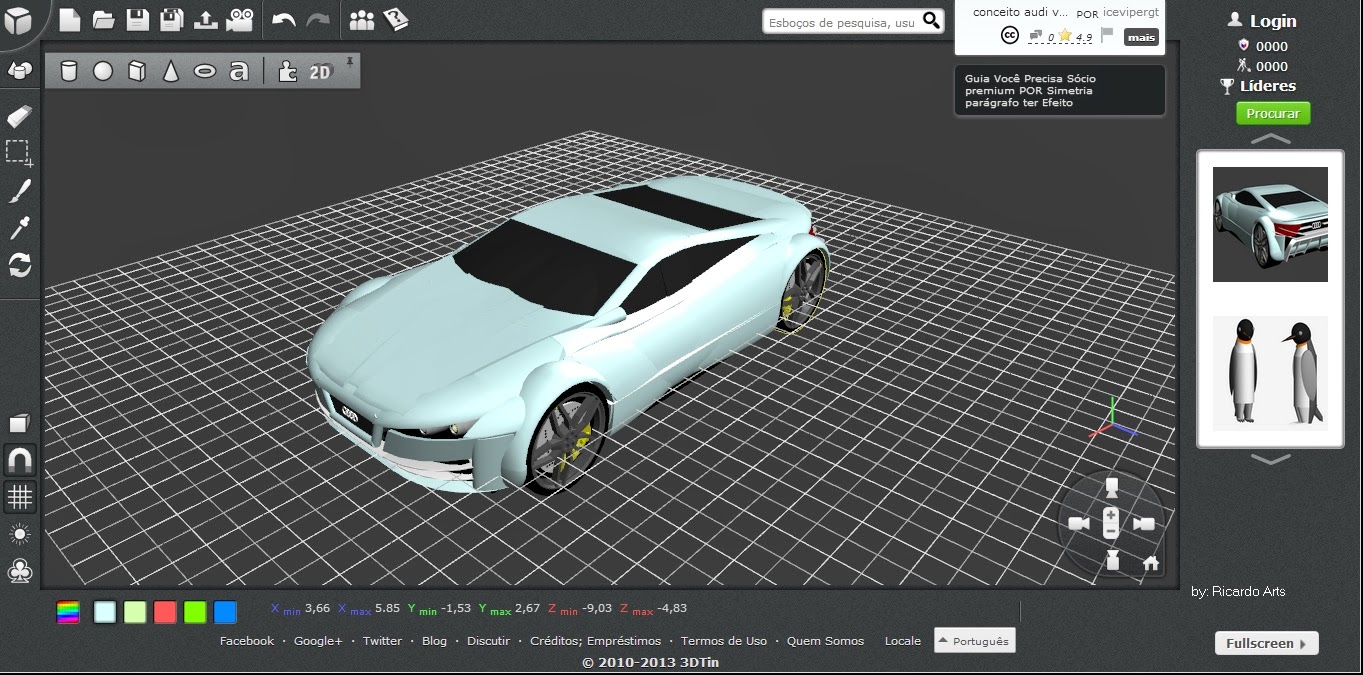Toggle the grid display

pos(18,497)
